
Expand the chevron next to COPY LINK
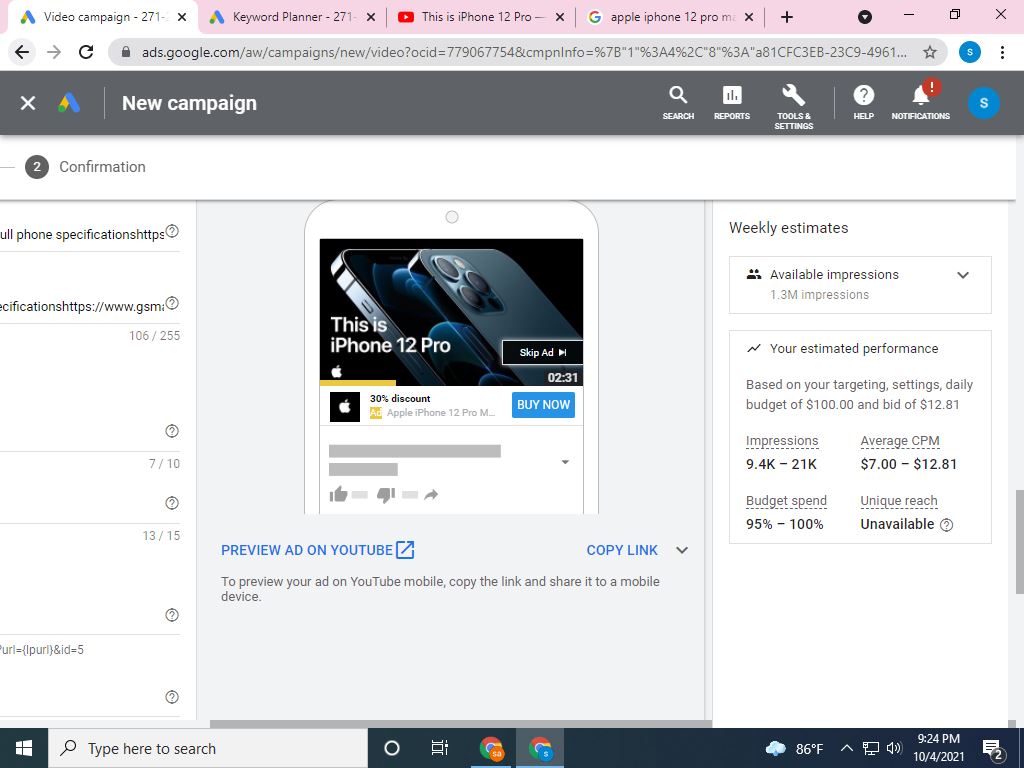[x=682, y=550]
